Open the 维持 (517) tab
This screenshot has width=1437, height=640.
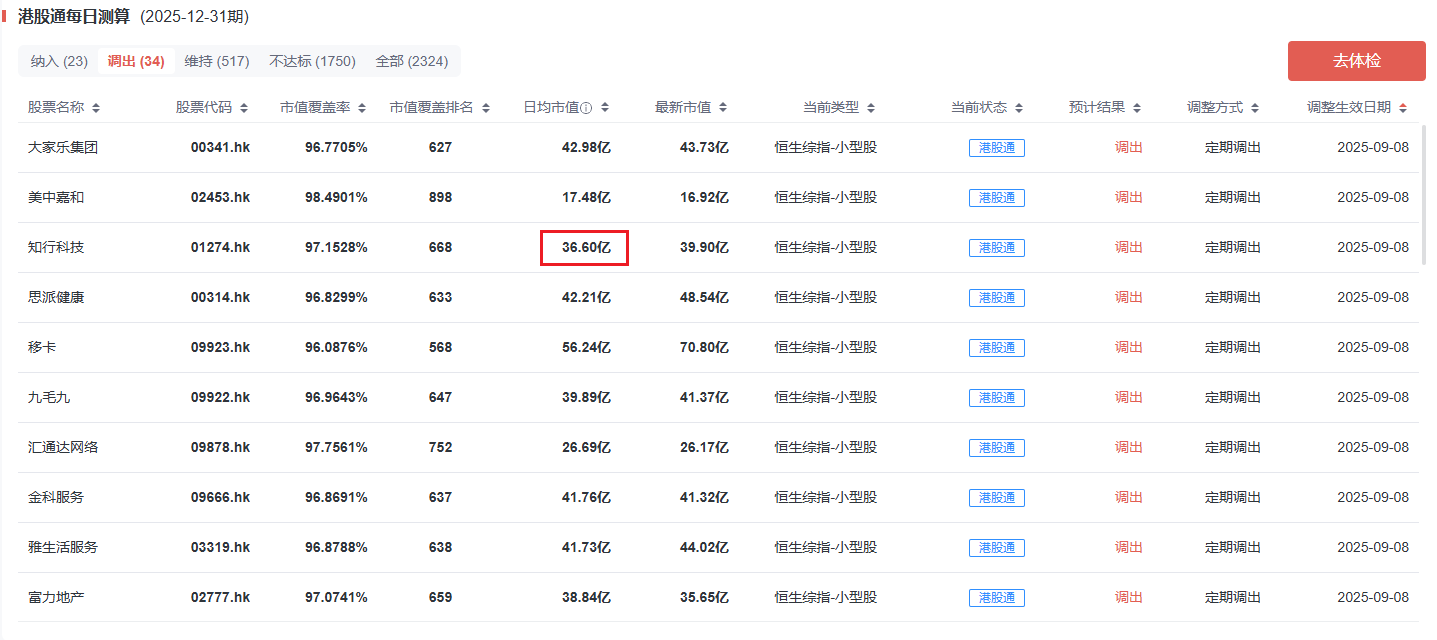point(217,61)
